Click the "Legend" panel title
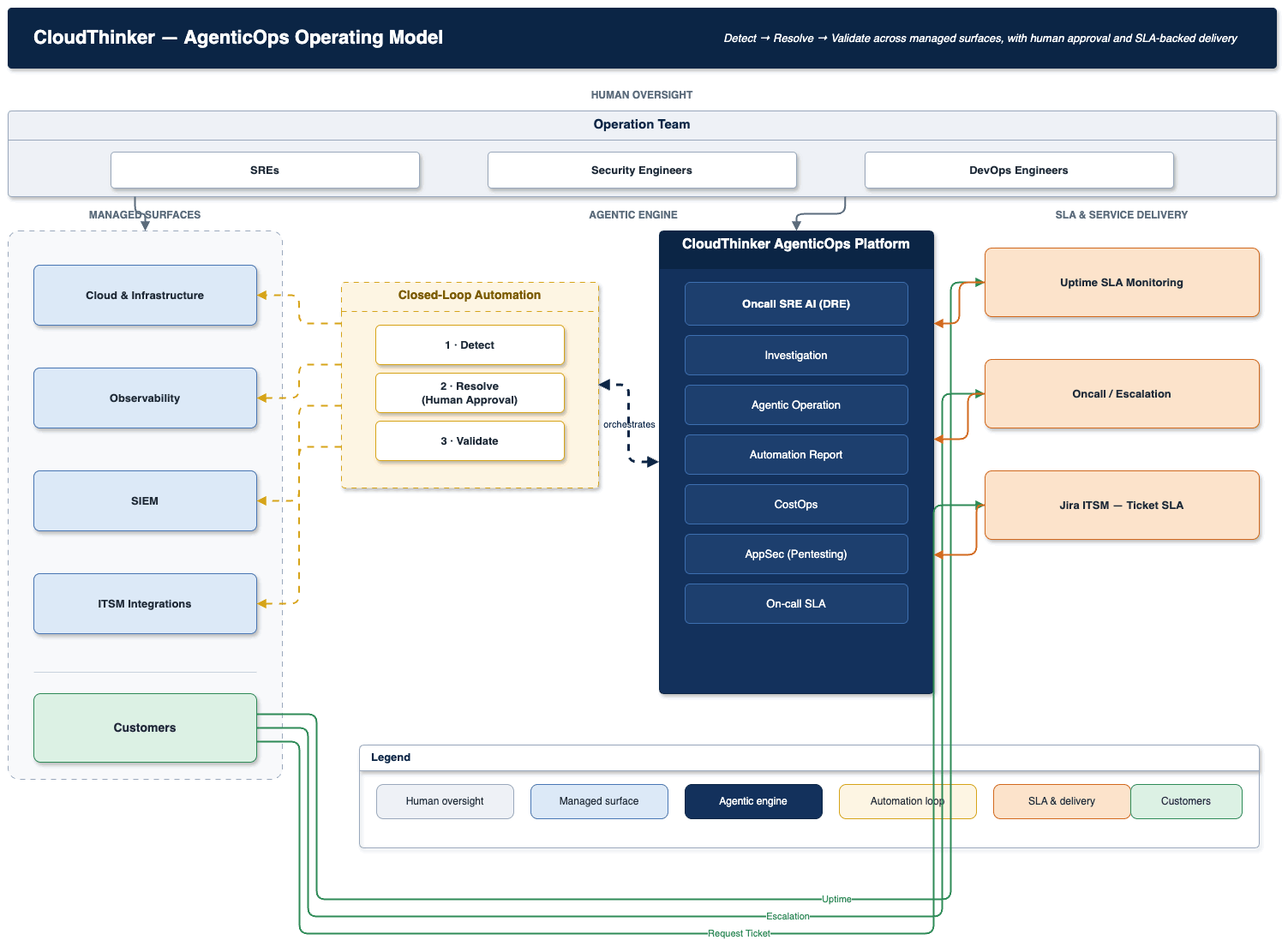 [x=391, y=757]
